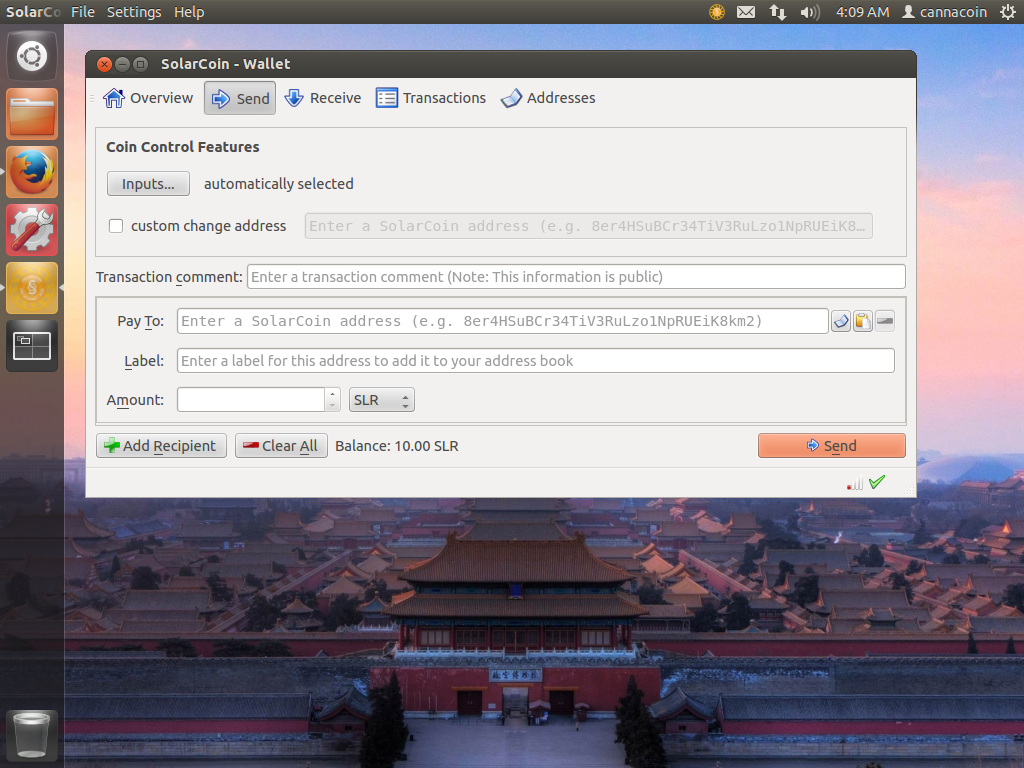Click the SolarCoin tray indicator icon
Image resolution: width=1024 pixels, height=768 pixels.
[x=717, y=12]
